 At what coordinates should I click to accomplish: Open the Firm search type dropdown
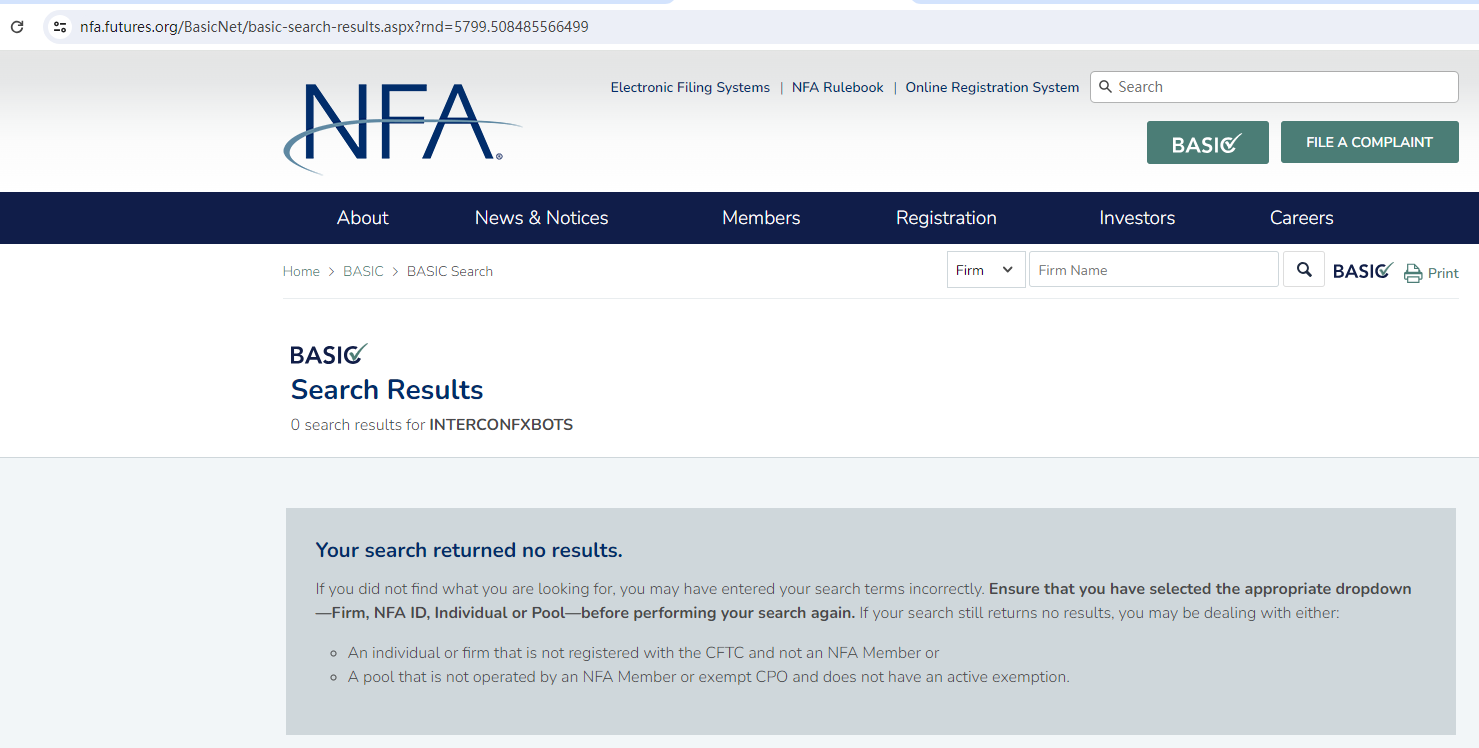pos(986,270)
